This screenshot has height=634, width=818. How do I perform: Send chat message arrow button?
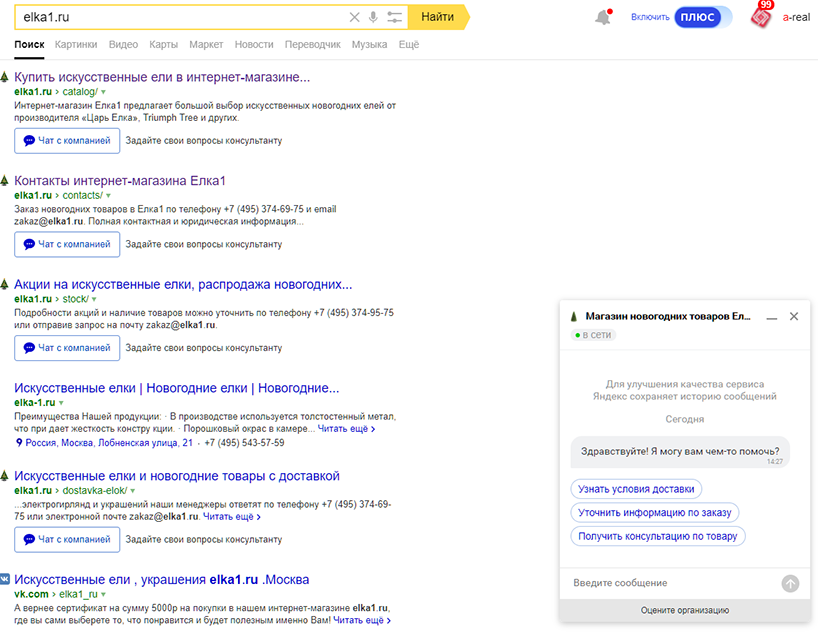tap(790, 583)
